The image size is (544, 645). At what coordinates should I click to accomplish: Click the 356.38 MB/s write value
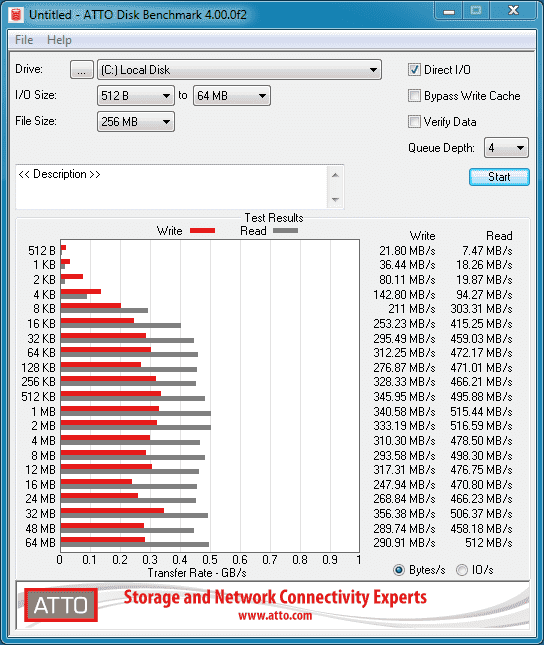404,513
